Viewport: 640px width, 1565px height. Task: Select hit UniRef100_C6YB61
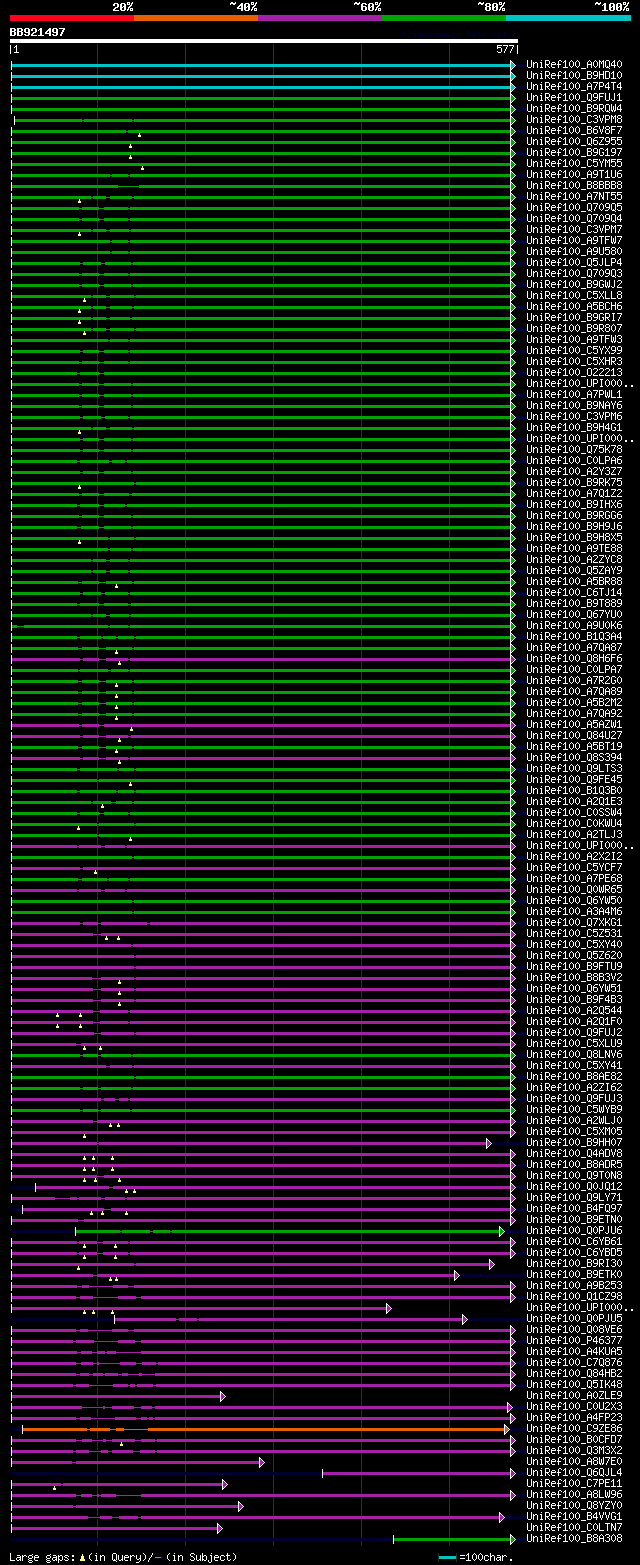click(x=574, y=1242)
